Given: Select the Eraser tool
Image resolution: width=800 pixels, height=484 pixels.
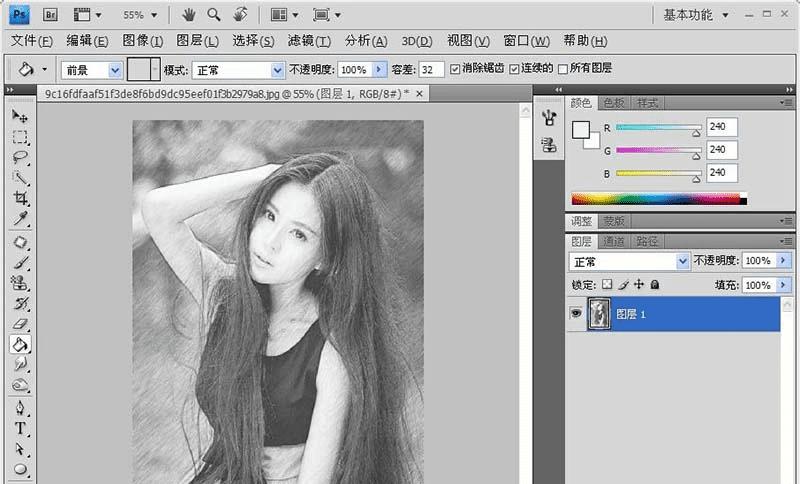Looking at the screenshot, I should tap(20, 324).
